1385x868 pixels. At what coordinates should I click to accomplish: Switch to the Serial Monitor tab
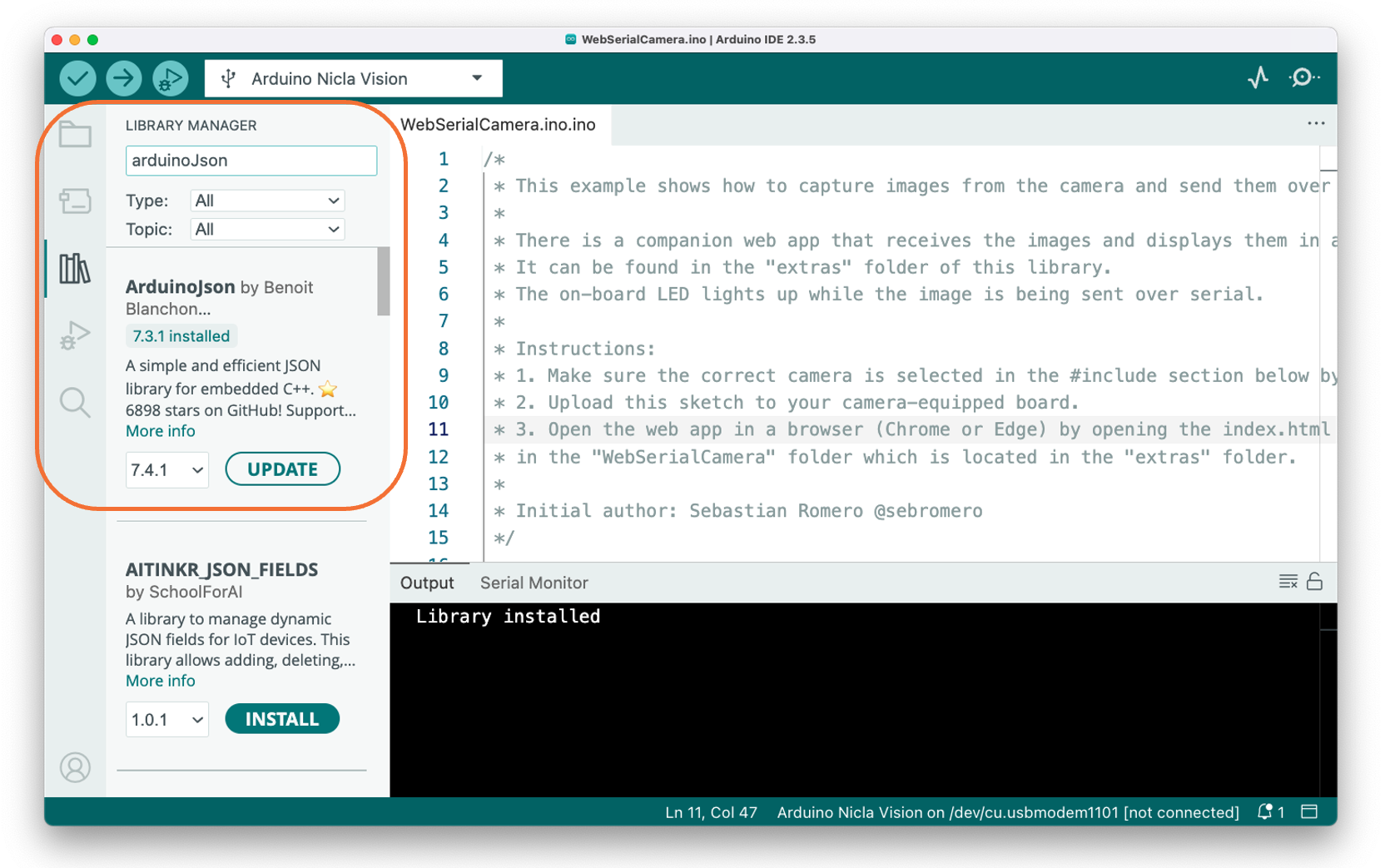pos(534,583)
